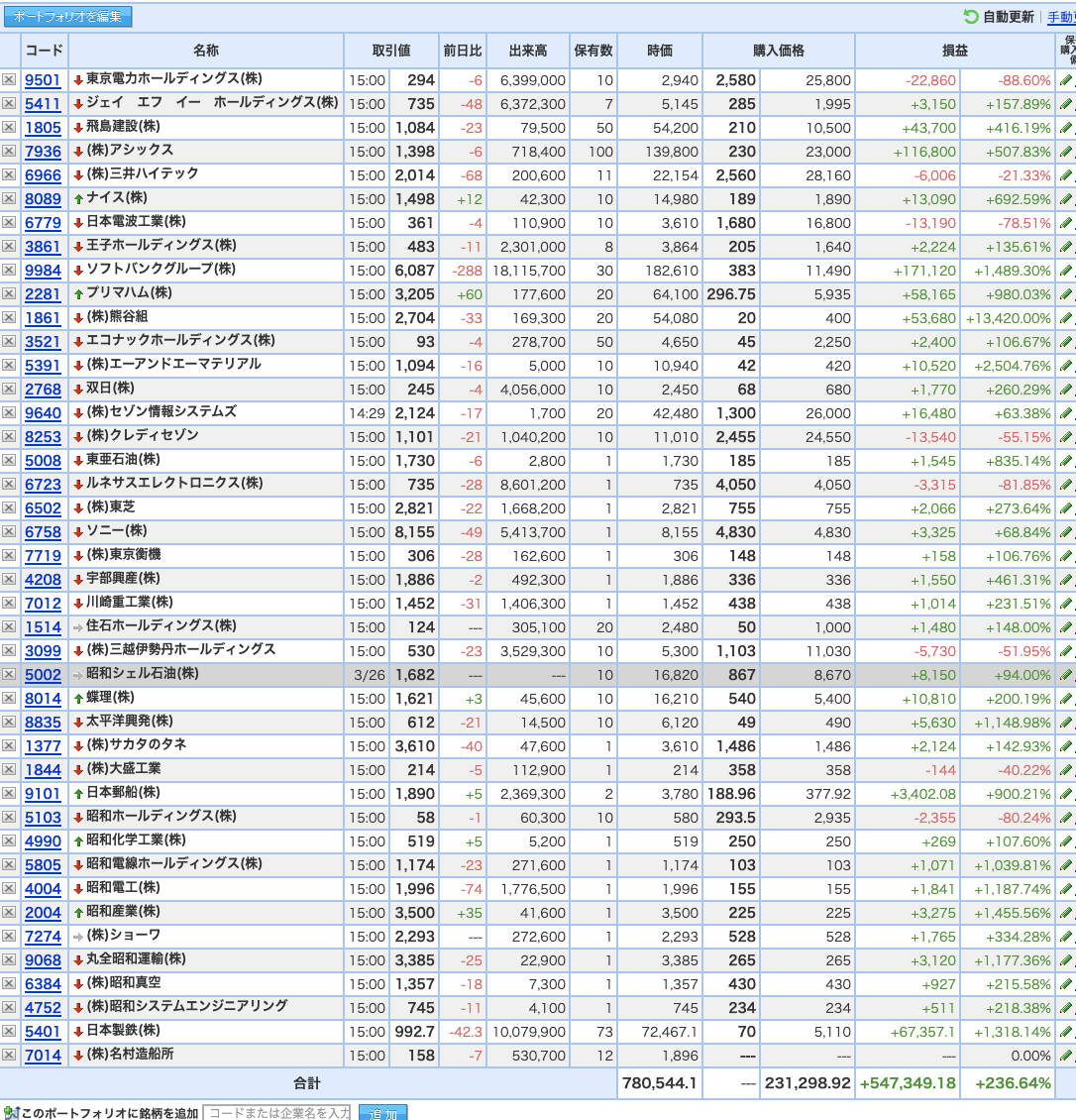The width and height of the screenshot is (1076, 1120).
Task: Open stock code 7936 link
Action: (43, 152)
